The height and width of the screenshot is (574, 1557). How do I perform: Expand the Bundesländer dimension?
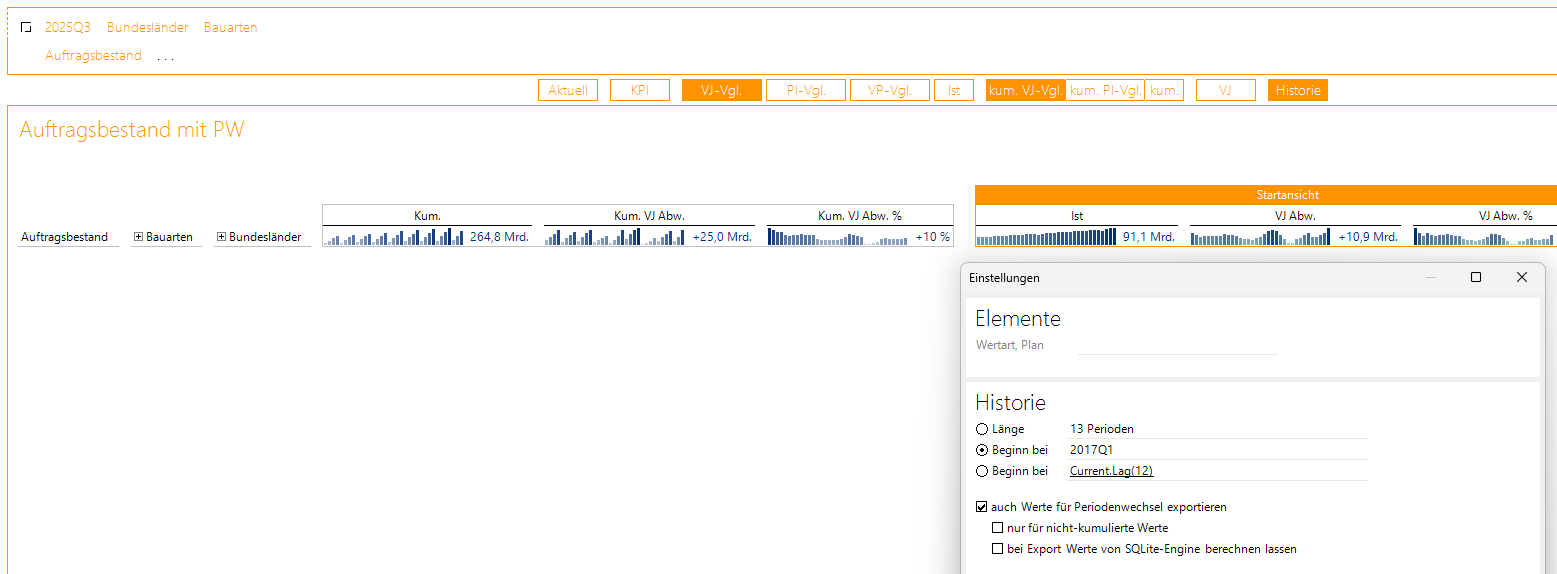[221, 237]
